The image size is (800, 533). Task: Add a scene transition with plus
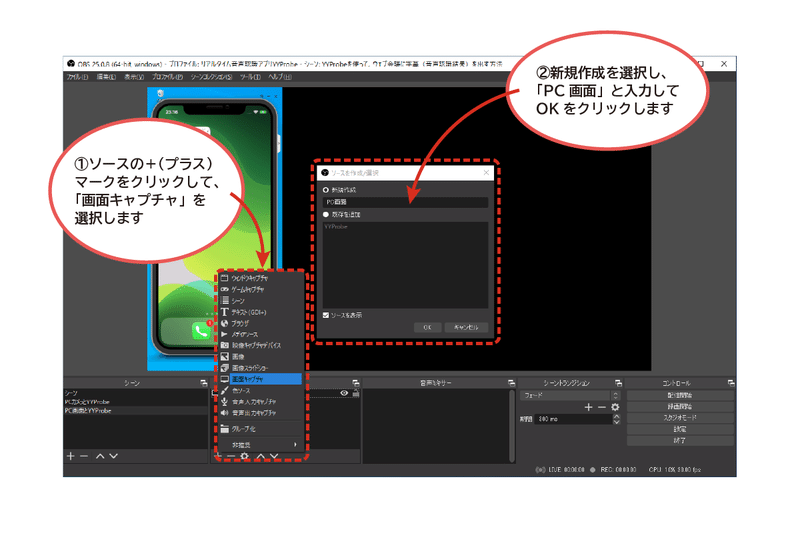click(x=588, y=407)
